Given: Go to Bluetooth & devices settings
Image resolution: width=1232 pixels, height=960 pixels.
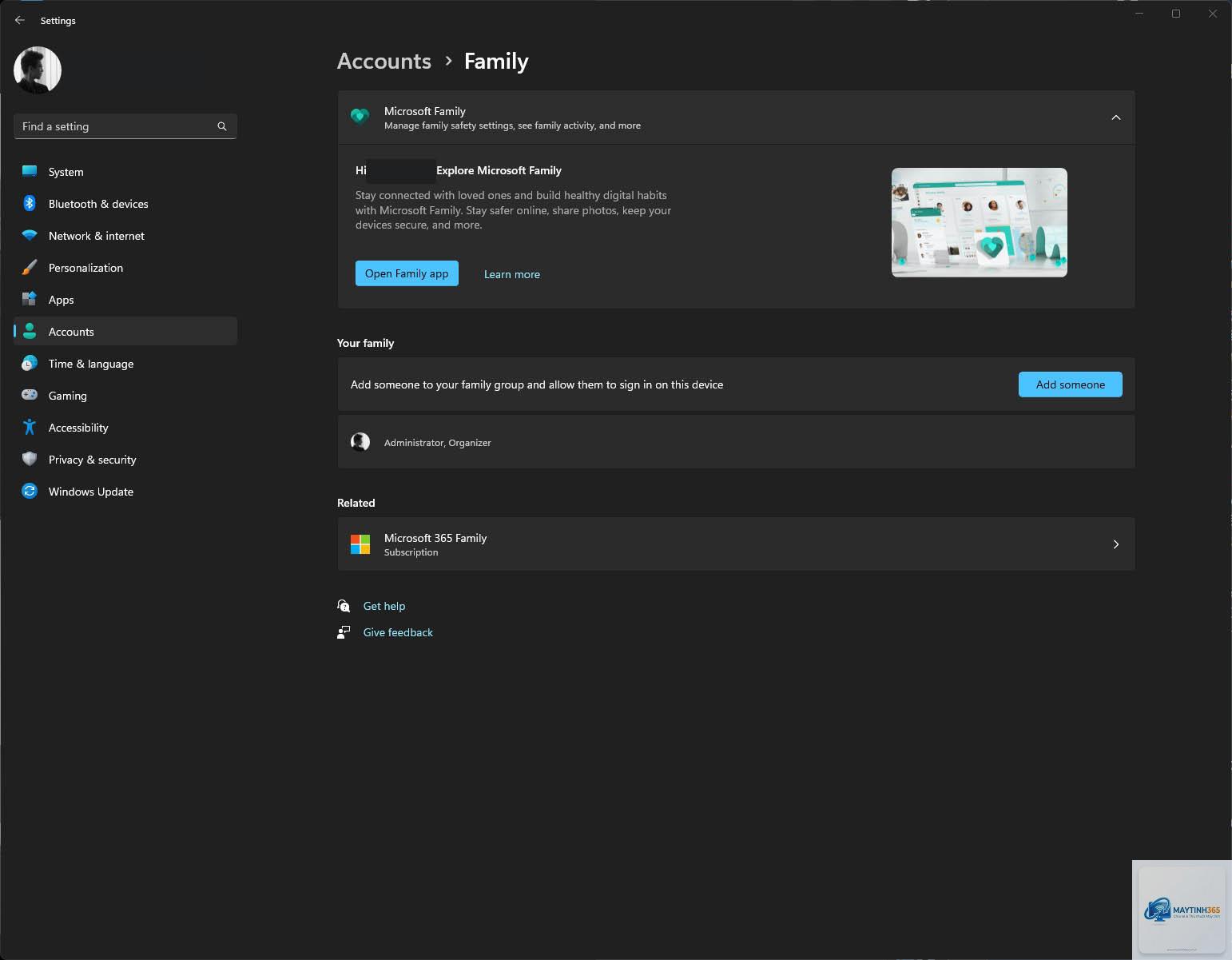Looking at the screenshot, I should coord(125,204).
